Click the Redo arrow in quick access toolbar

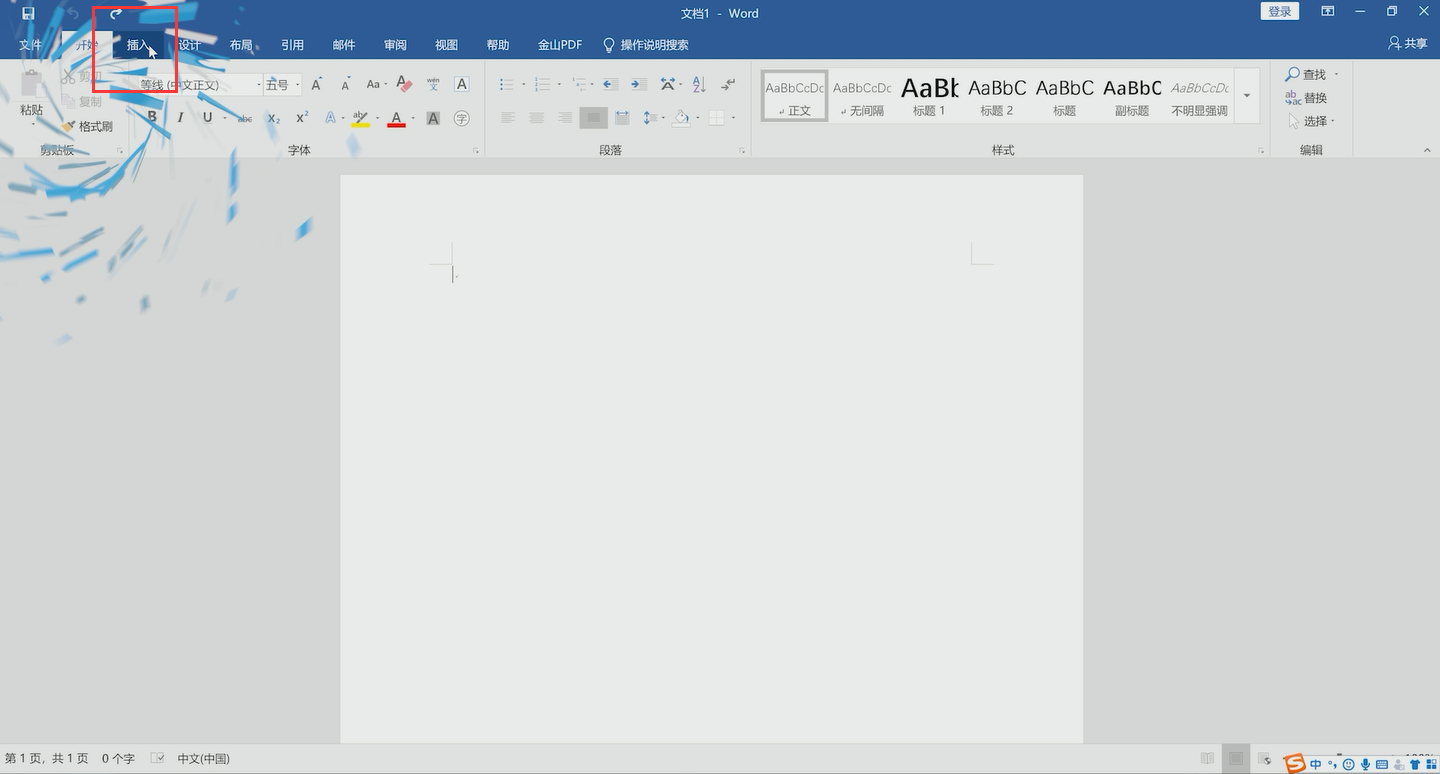click(116, 13)
